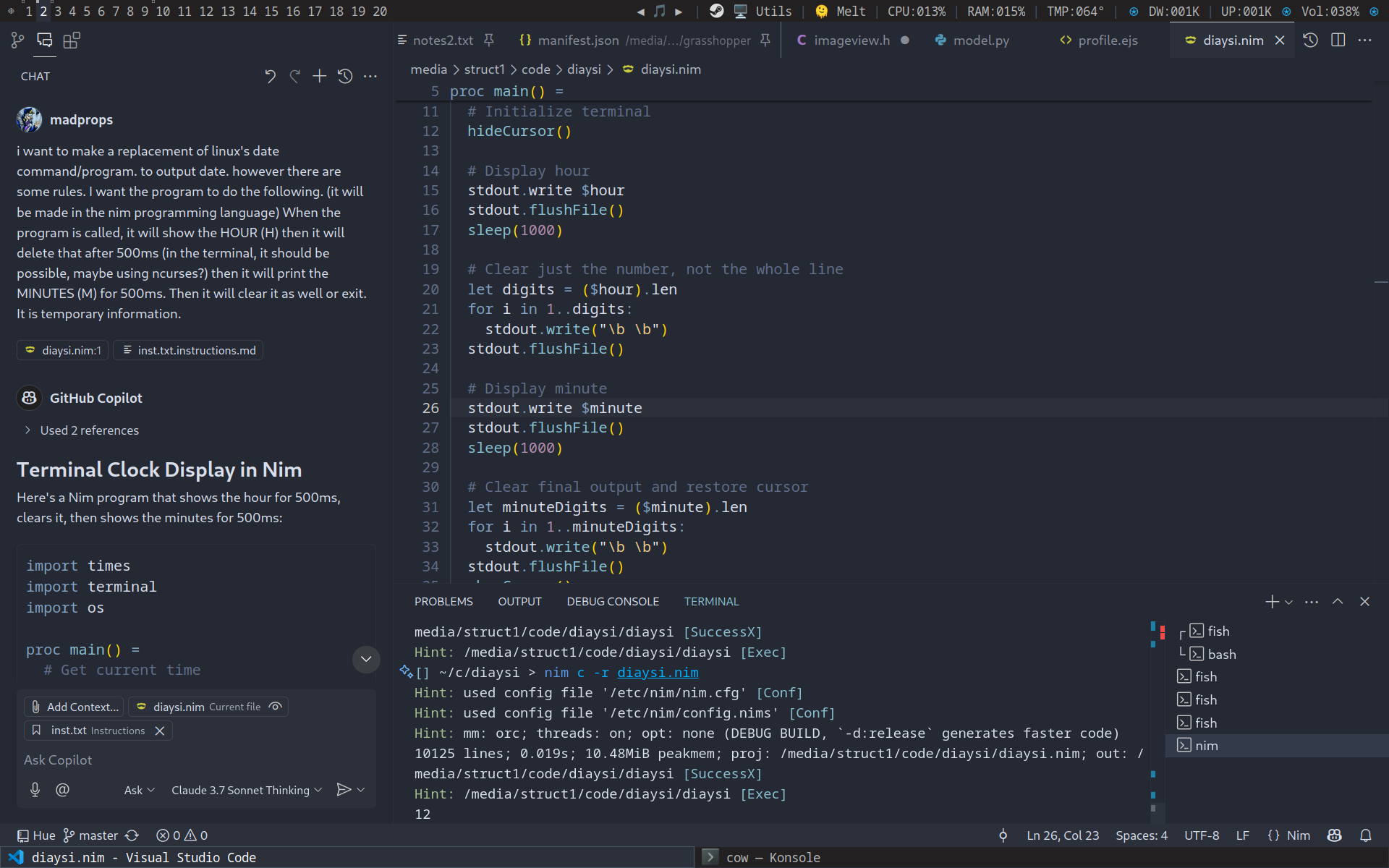1389x868 pixels.
Task: Toggle visibility of diaysi.nim current file context
Action: pyautogui.click(x=276, y=707)
